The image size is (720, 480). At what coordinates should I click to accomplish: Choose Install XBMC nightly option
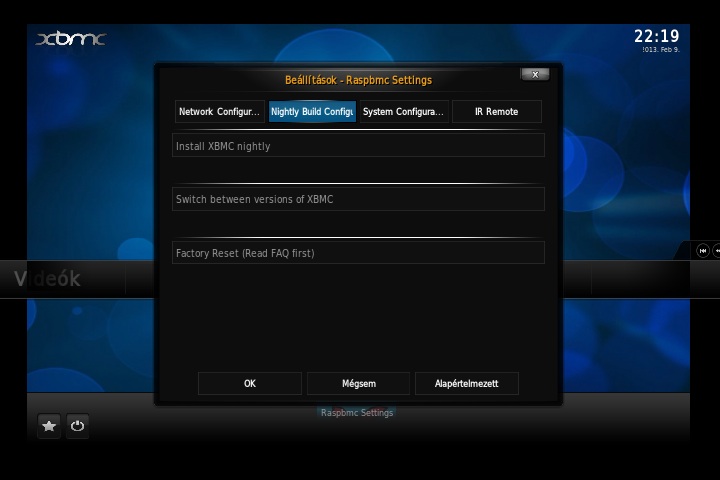[x=358, y=146]
